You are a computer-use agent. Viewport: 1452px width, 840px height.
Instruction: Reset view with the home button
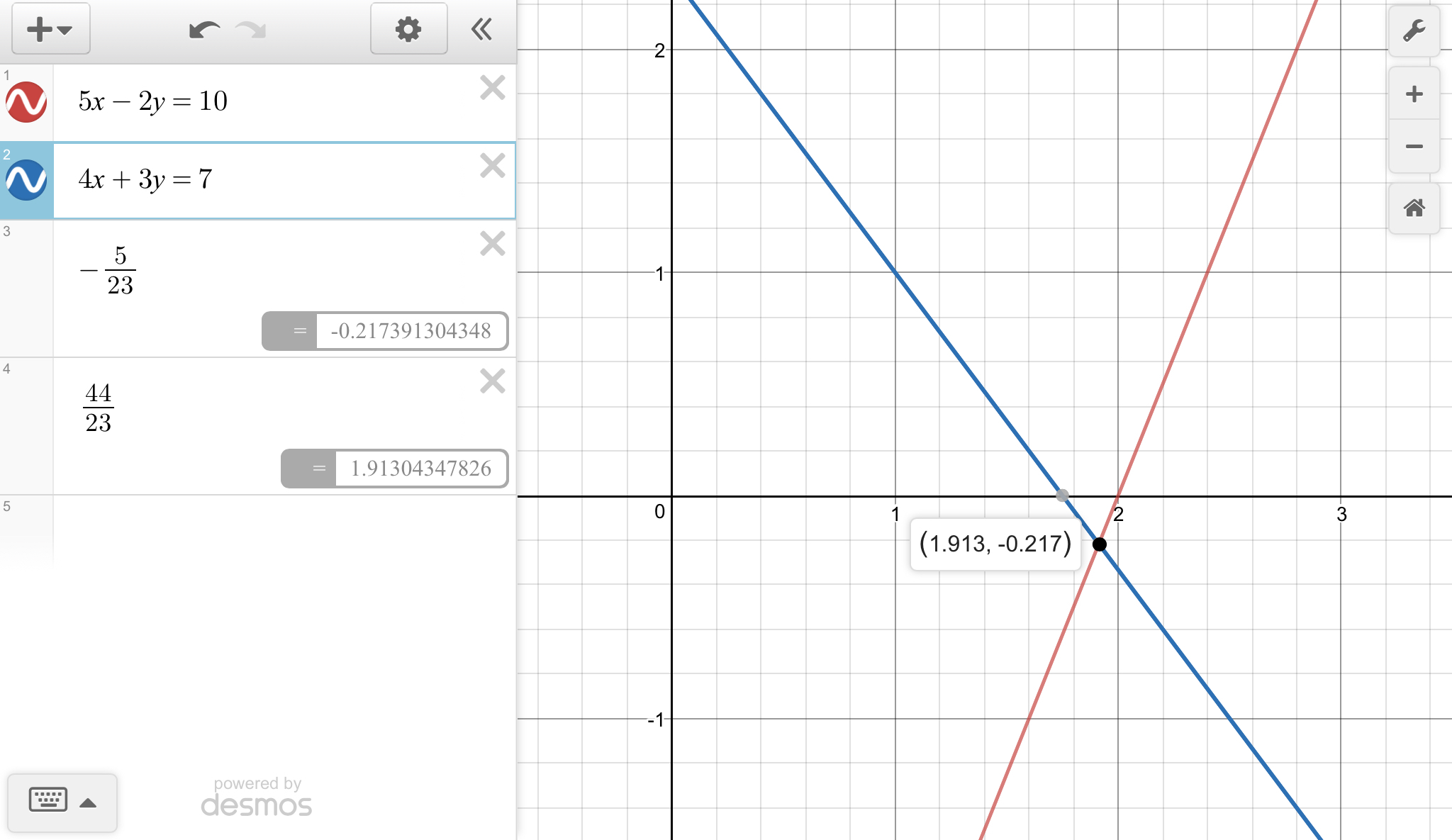[1414, 208]
